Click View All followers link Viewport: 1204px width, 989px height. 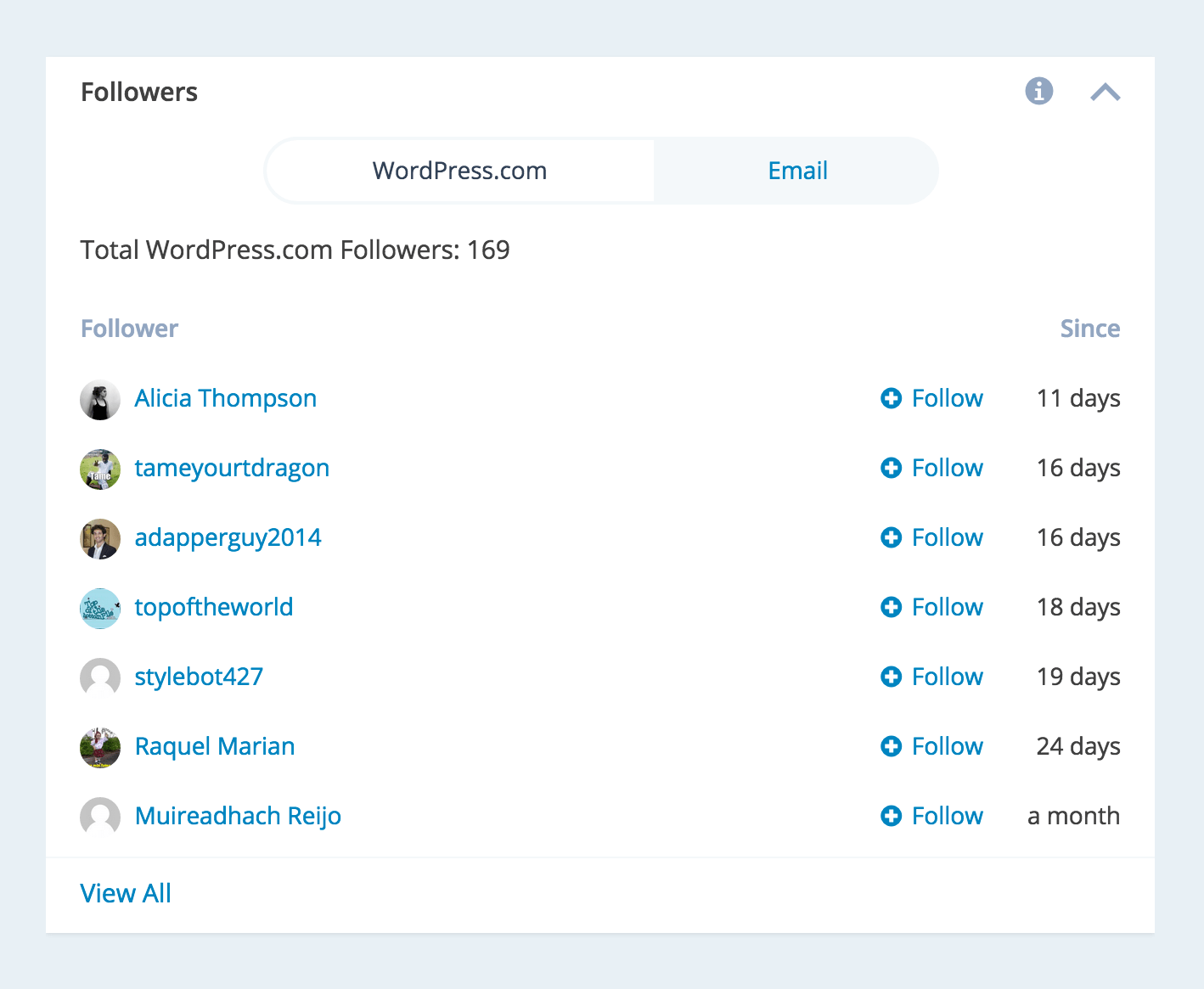pos(126,893)
